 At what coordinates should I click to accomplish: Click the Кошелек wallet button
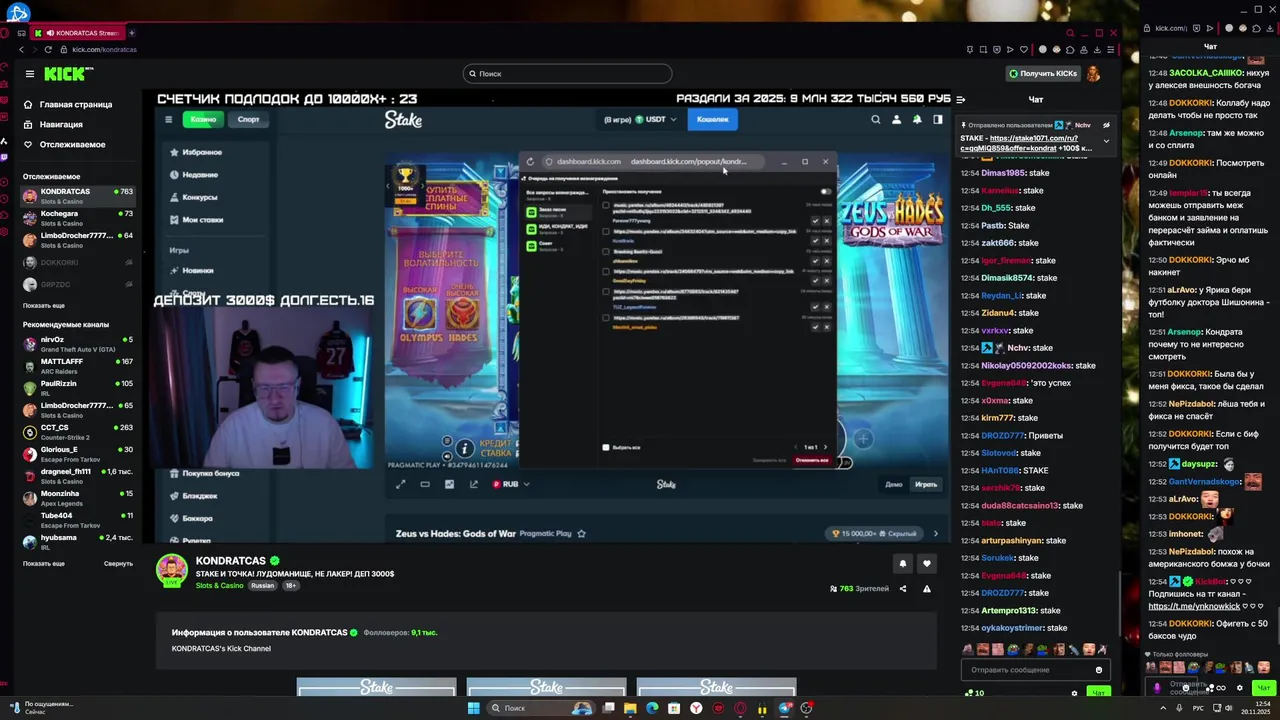712,119
